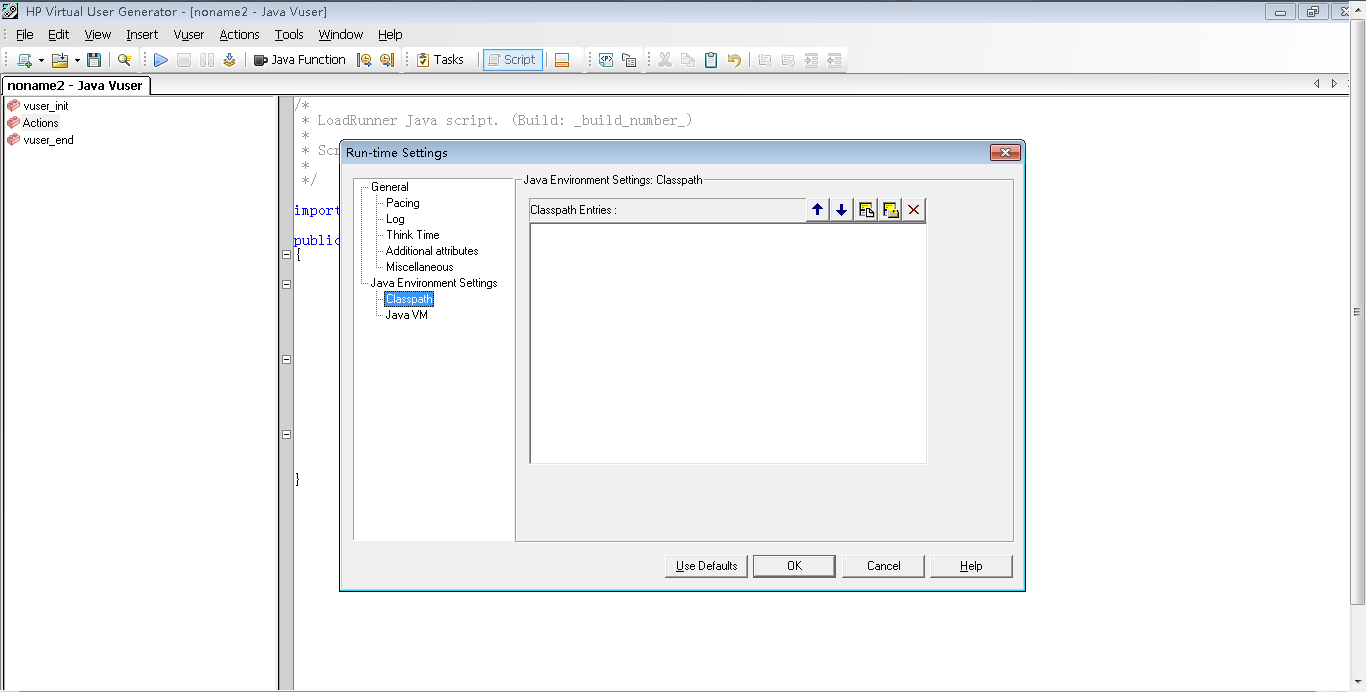Viewport: 1366px width, 692px height.
Task: Expand the arrow beside Open Script icon
Action: [x=77, y=60]
